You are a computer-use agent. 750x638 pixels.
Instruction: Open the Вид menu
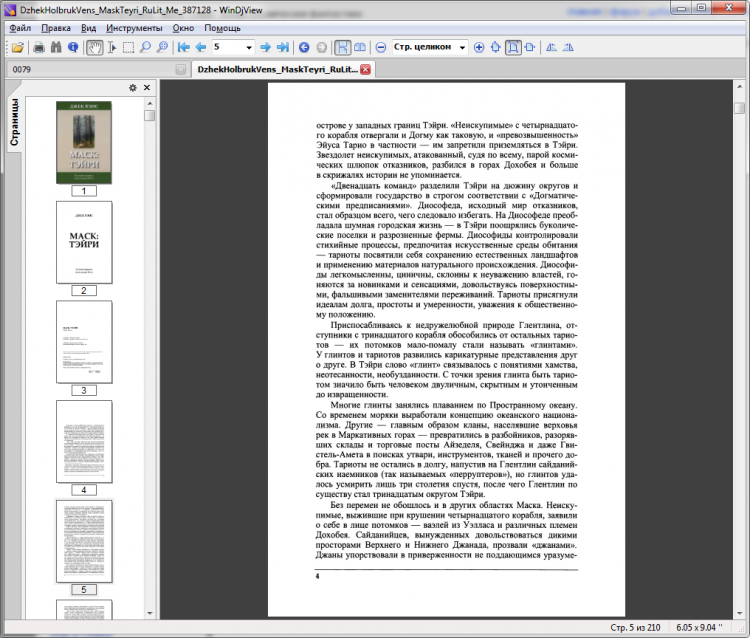[x=89, y=28]
